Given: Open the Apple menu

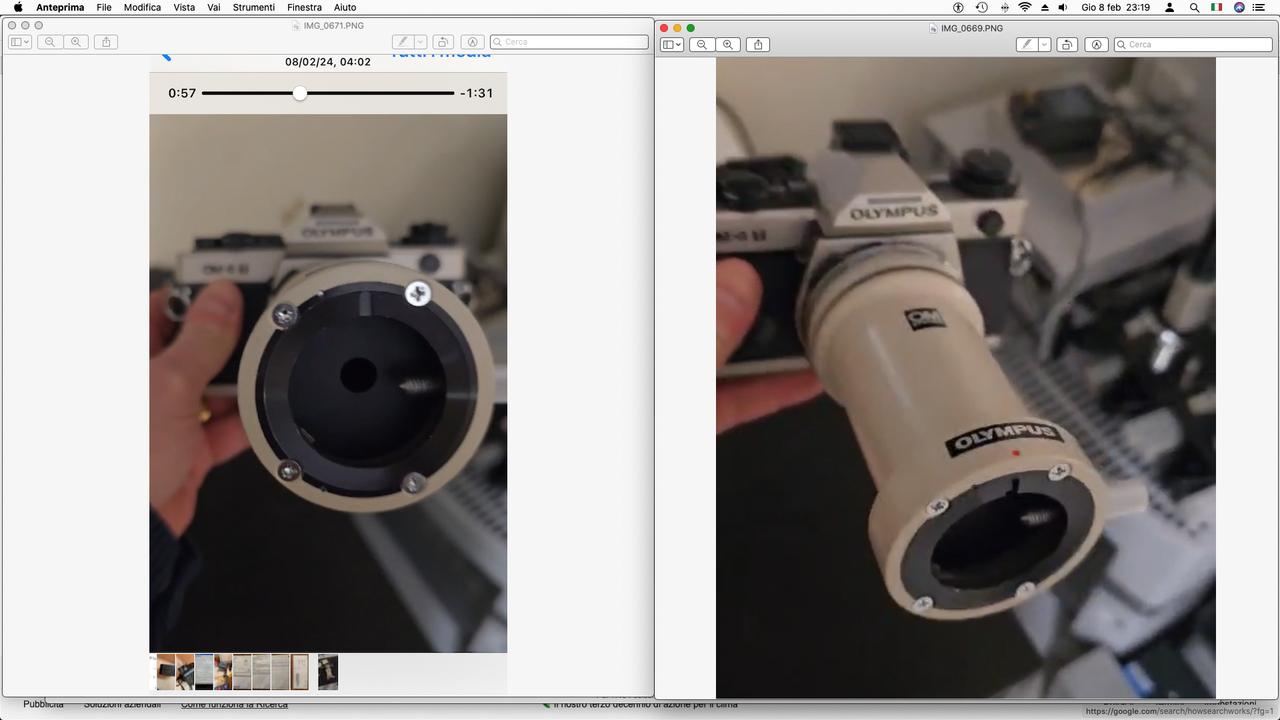Looking at the screenshot, I should [x=17, y=7].
